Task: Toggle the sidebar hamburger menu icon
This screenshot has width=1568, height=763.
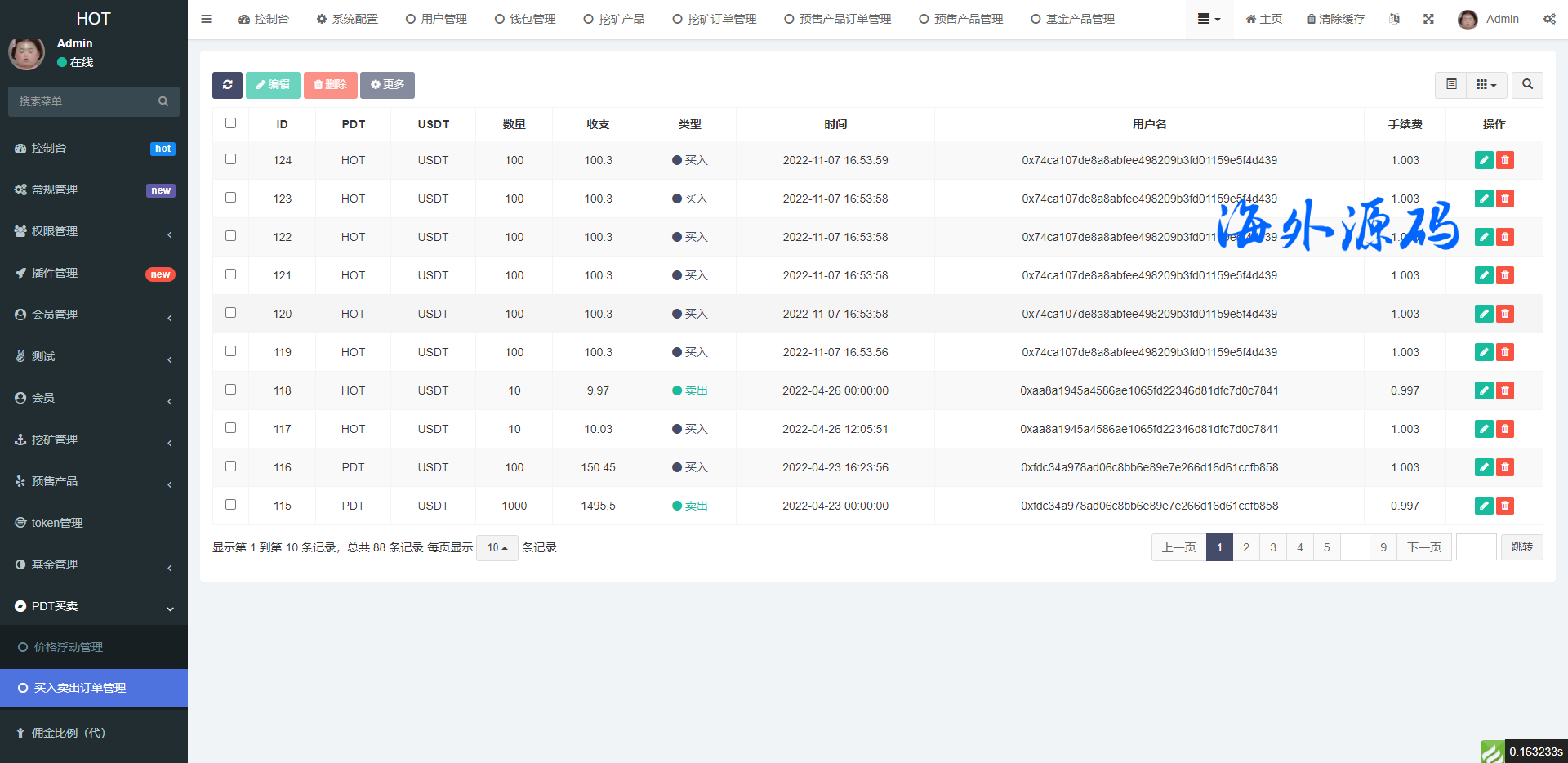Action: (x=207, y=19)
